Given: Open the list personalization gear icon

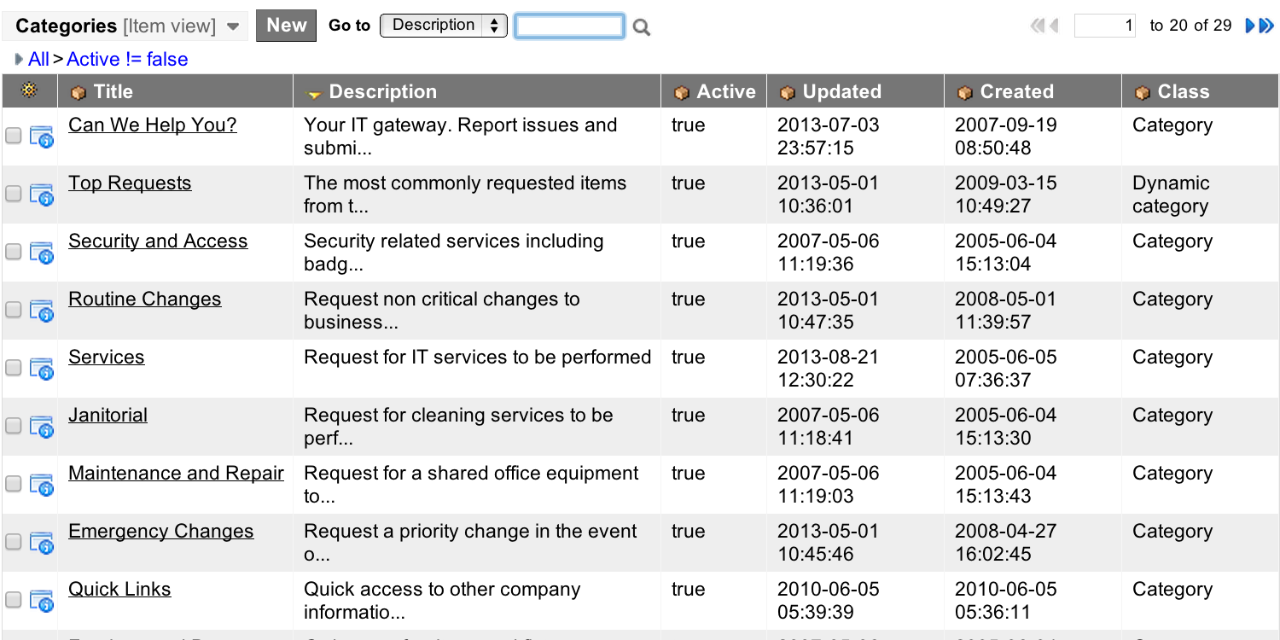Looking at the screenshot, I should point(29,90).
